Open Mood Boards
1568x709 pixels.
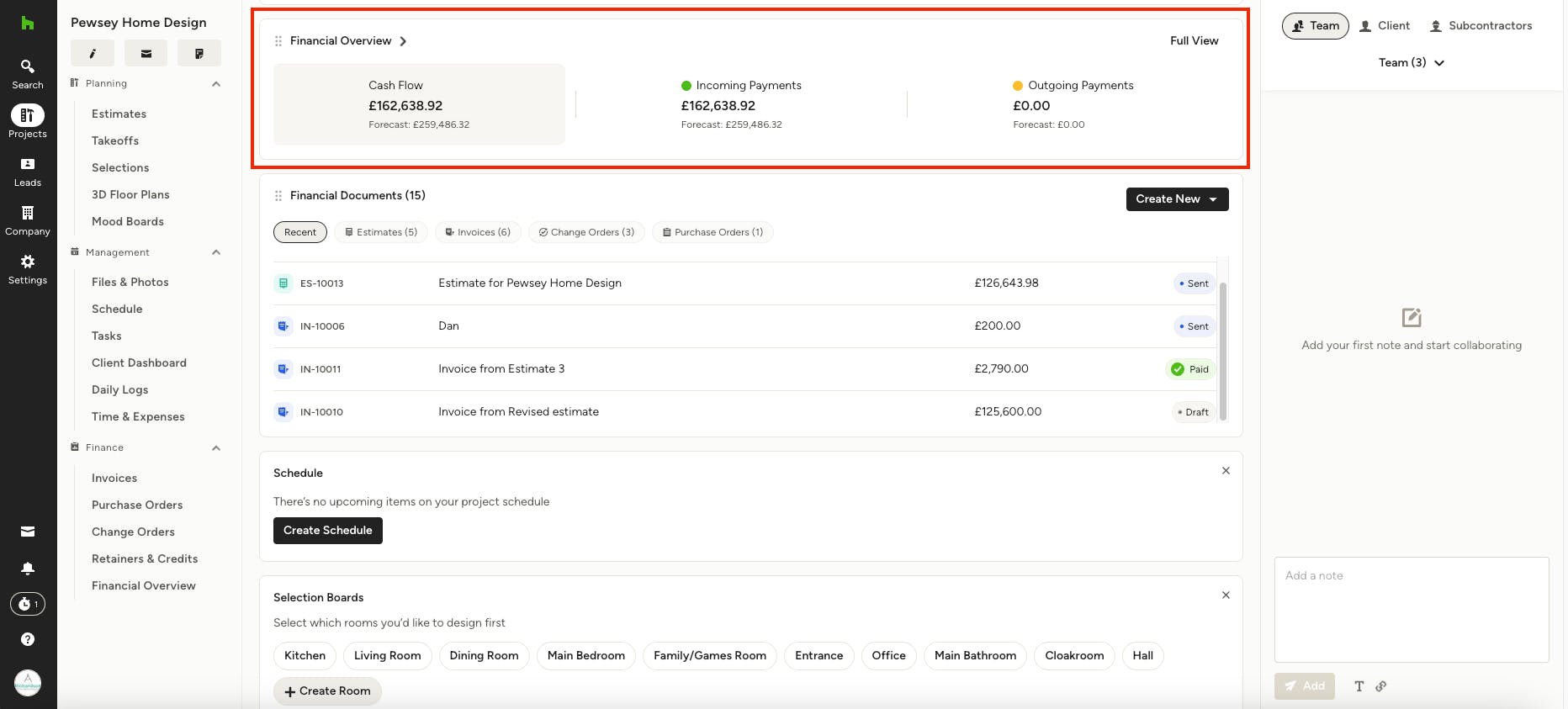click(x=128, y=221)
